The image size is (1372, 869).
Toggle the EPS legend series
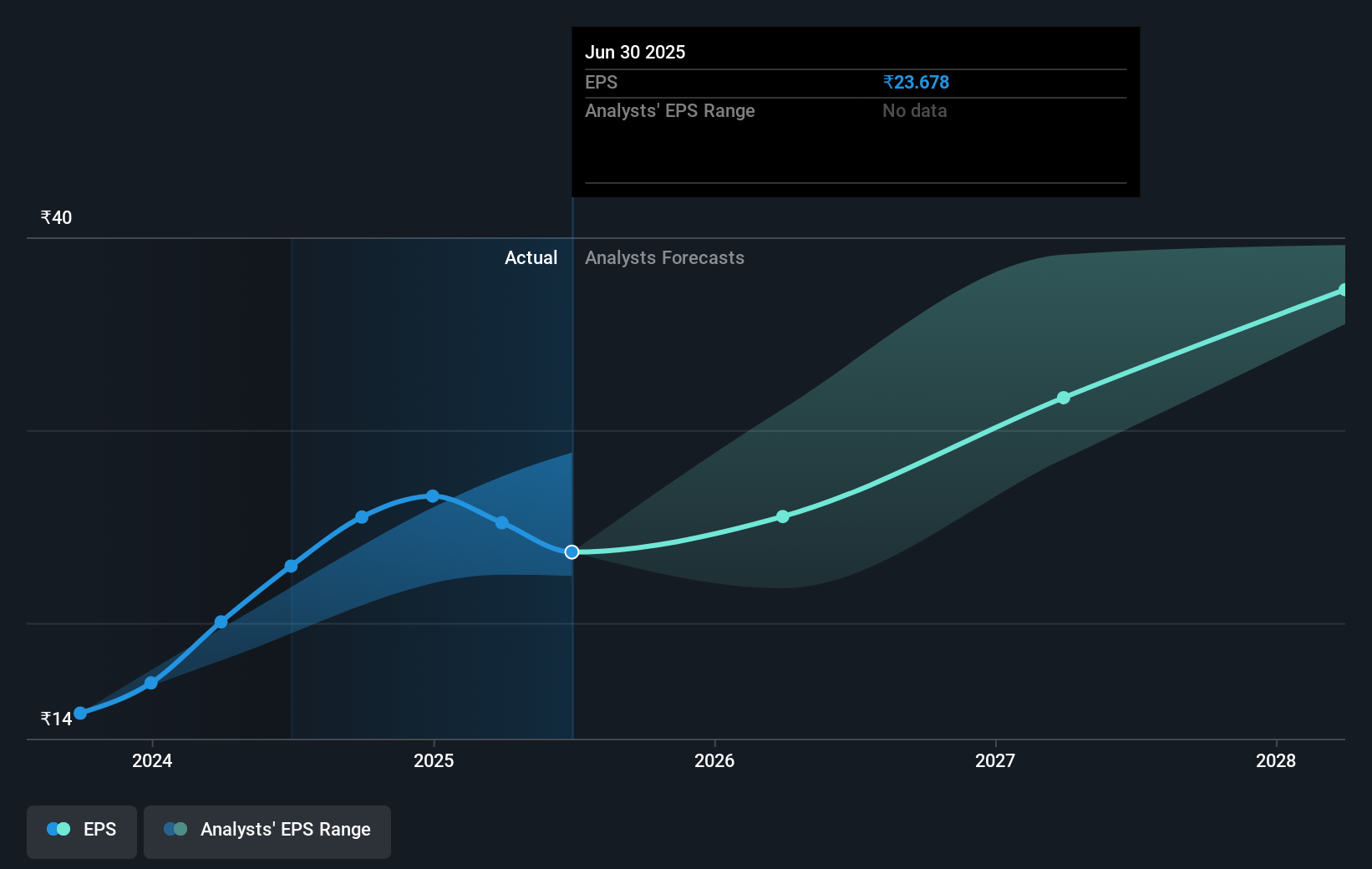(x=82, y=831)
